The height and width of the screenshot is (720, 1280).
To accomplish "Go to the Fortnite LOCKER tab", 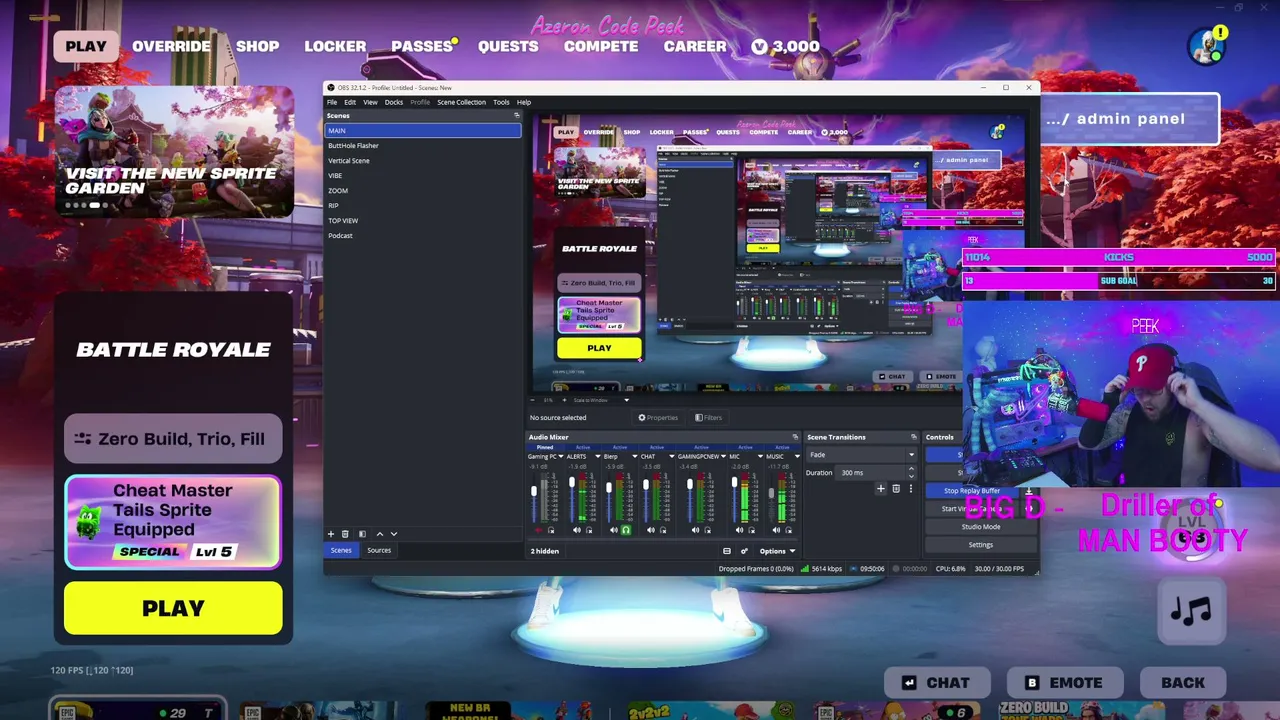I will (335, 46).
